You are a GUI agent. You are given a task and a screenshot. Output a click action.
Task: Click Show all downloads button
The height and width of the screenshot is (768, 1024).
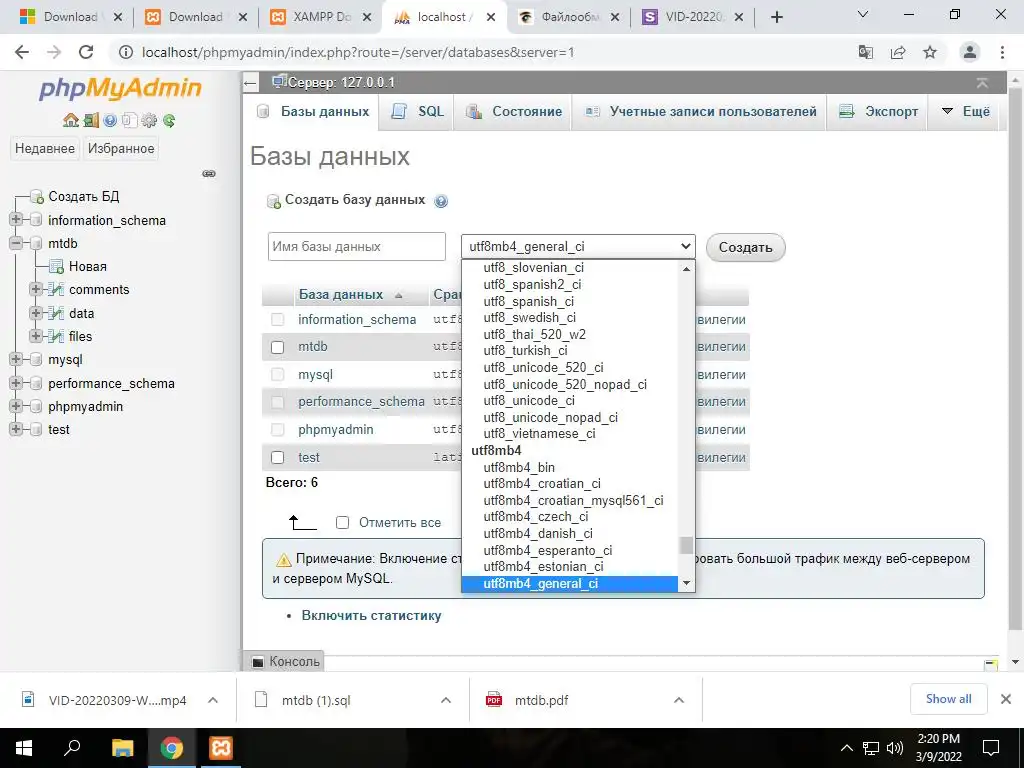click(x=948, y=699)
